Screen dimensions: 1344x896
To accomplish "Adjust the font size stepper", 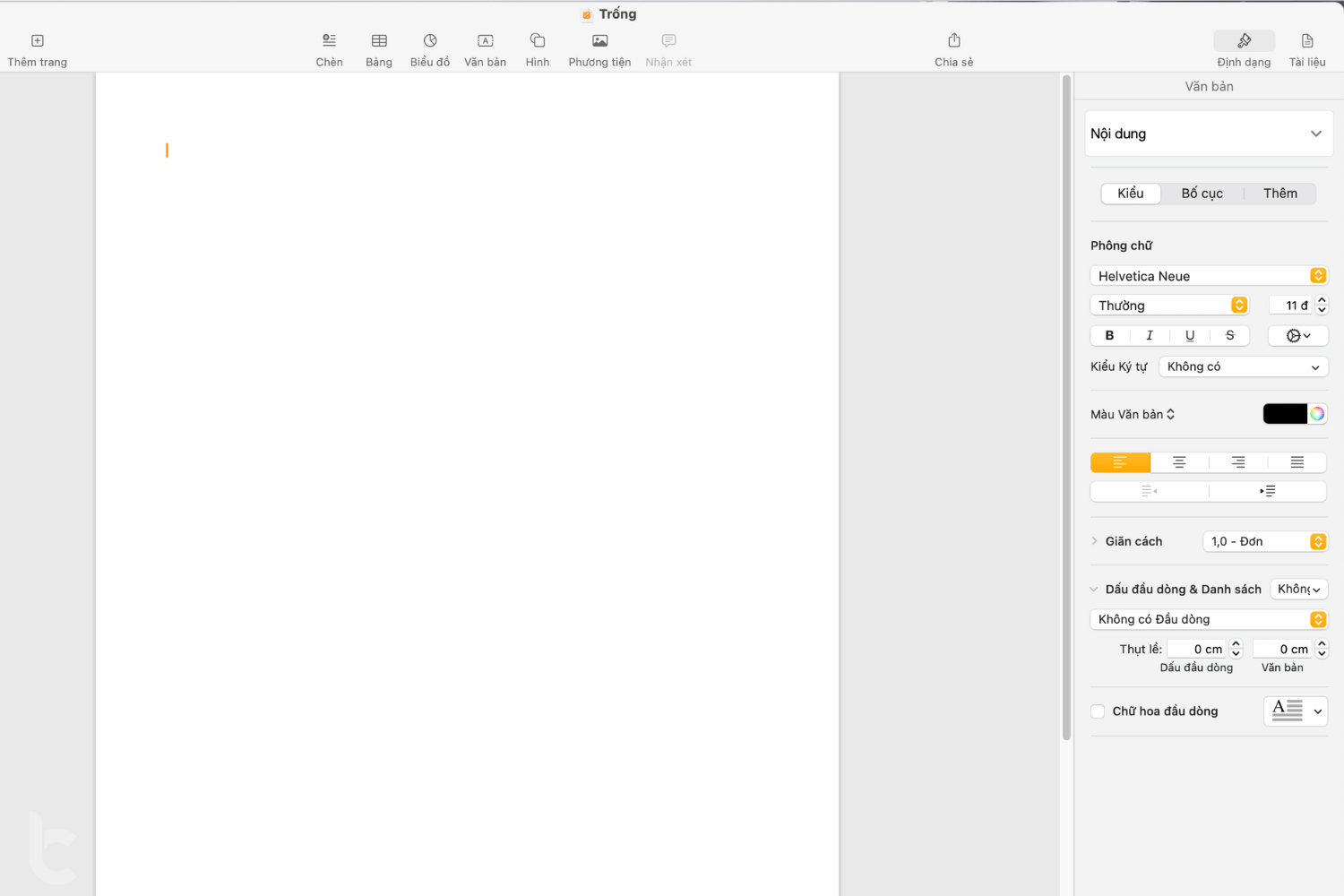I will click(x=1322, y=306).
